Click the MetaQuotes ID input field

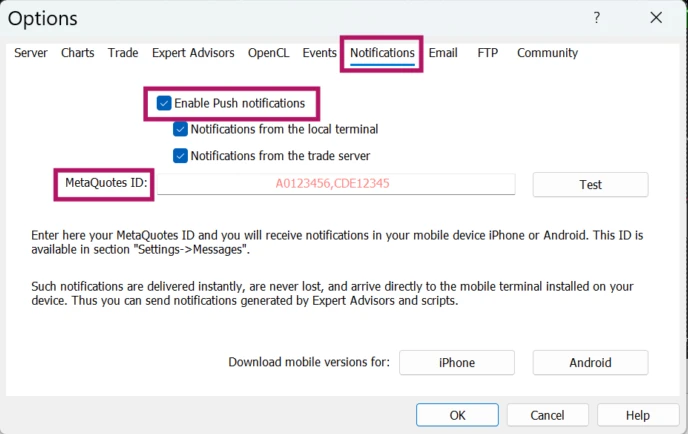(x=336, y=184)
